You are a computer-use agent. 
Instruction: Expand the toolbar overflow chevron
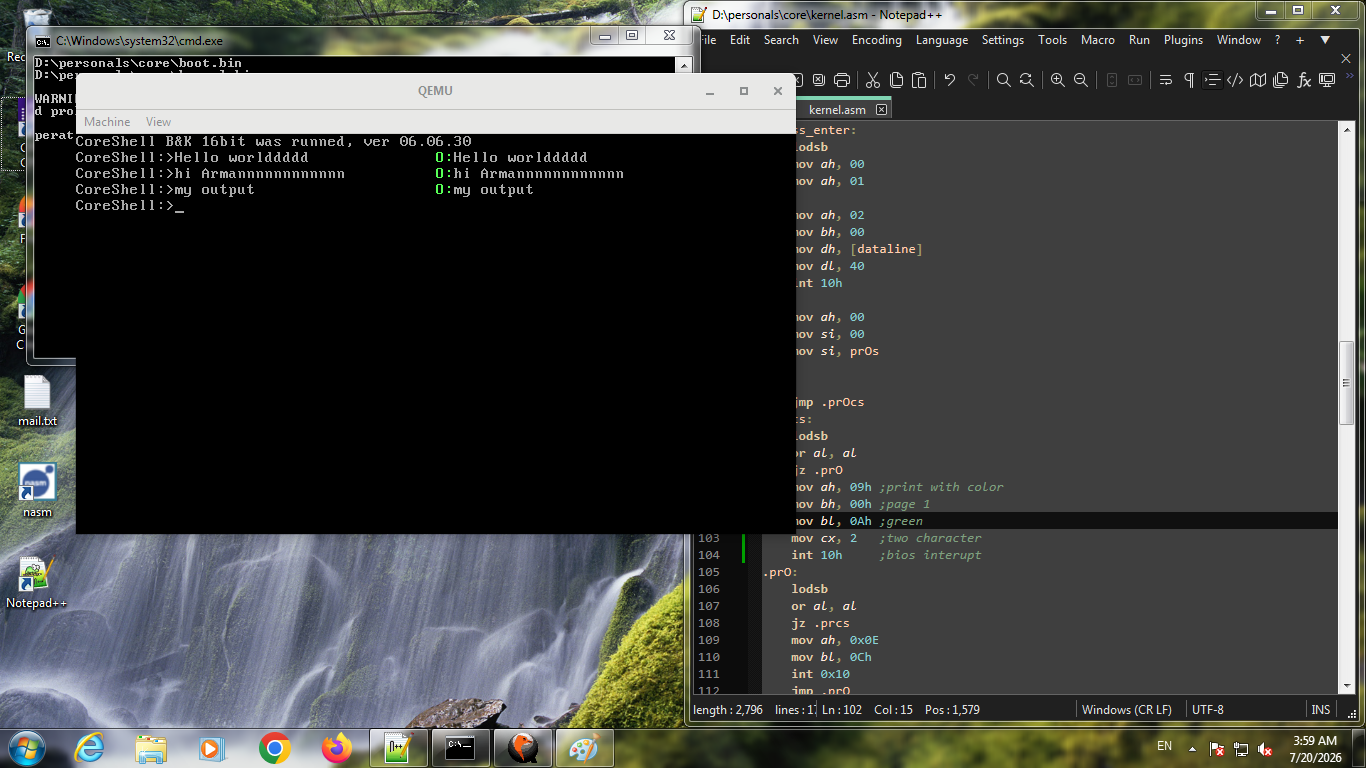coord(1349,75)
